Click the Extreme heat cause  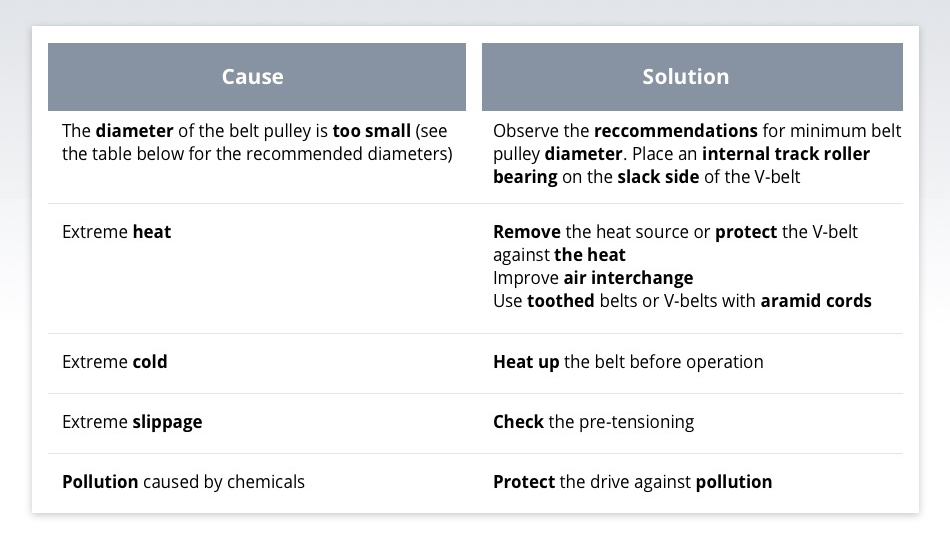[117, 231]
